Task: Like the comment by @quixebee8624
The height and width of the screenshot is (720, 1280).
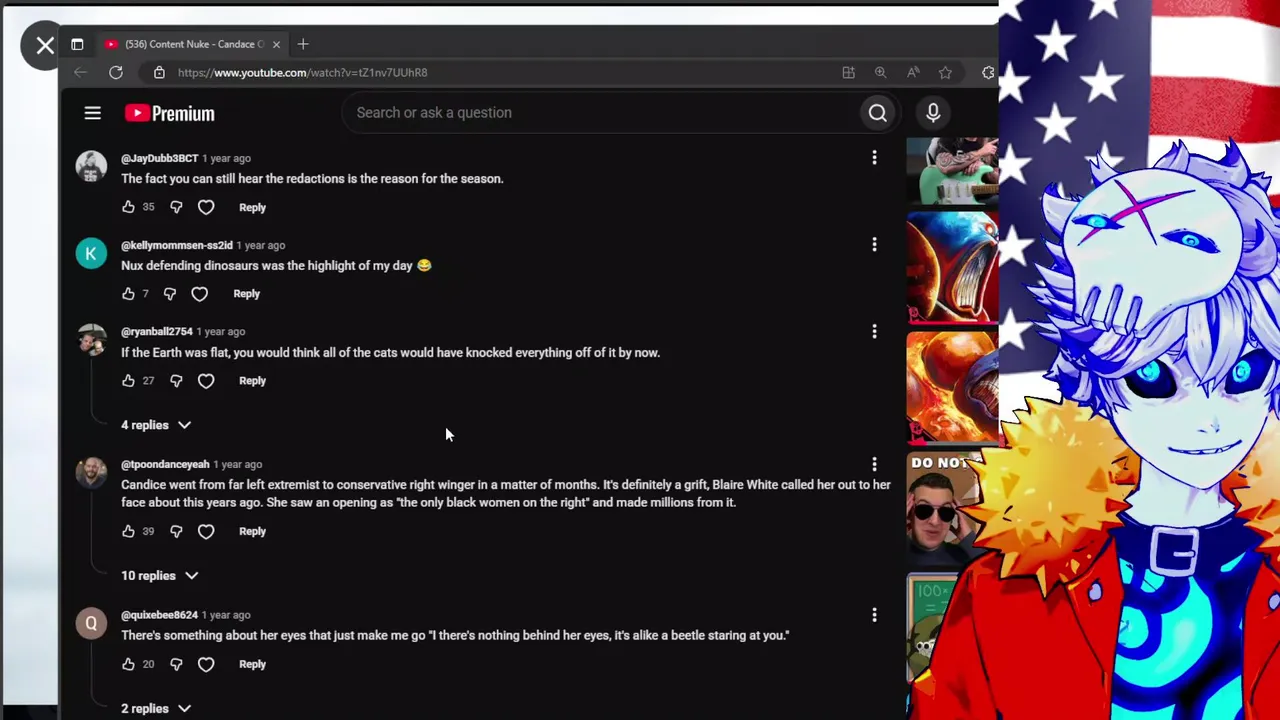Action: [x=128, y=664]
